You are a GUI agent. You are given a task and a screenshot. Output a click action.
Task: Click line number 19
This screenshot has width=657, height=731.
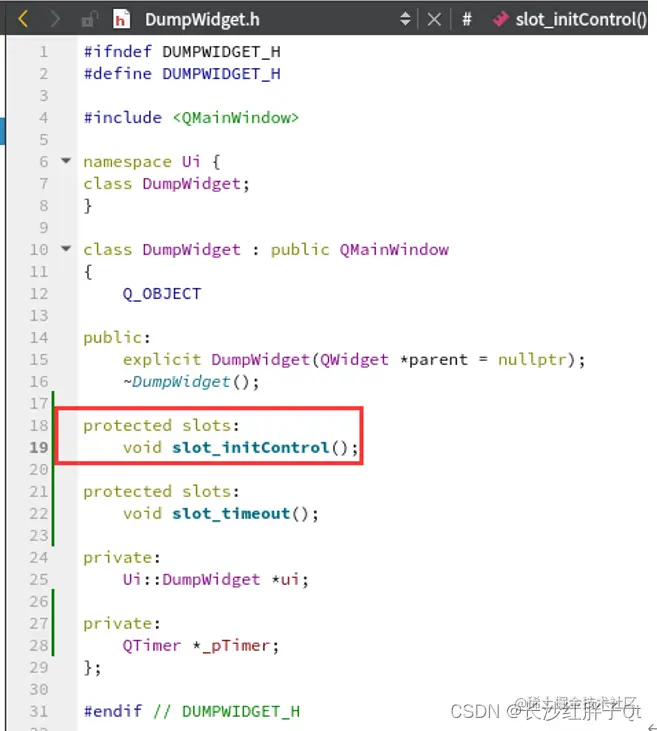pyautogui.click(x=39, y=447)
